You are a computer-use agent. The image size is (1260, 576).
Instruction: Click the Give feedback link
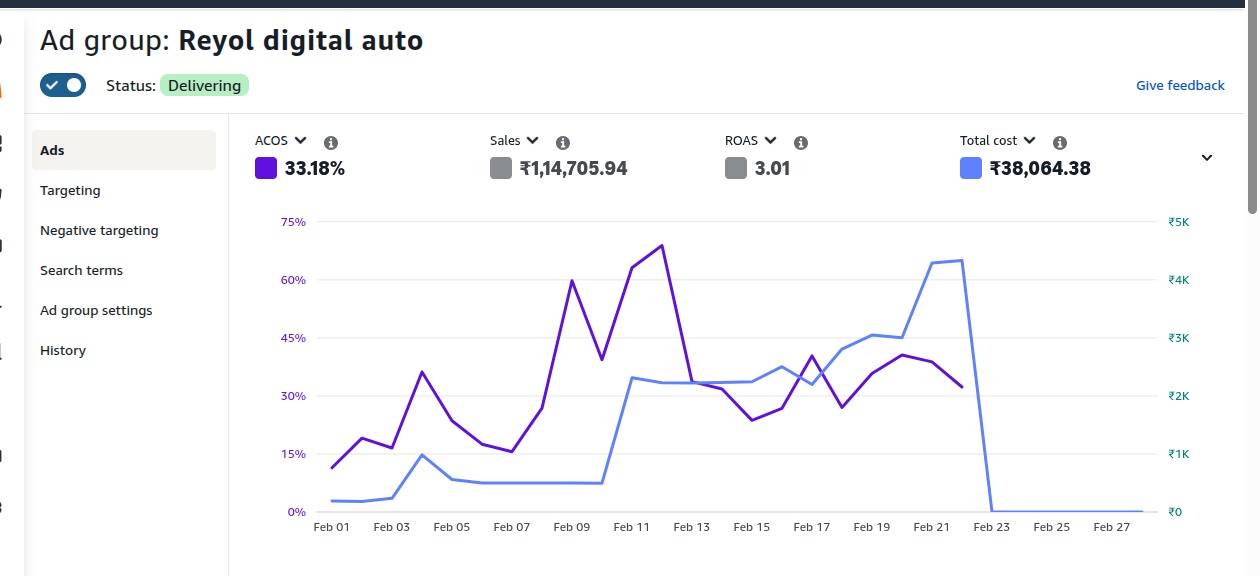[1180, 86]
